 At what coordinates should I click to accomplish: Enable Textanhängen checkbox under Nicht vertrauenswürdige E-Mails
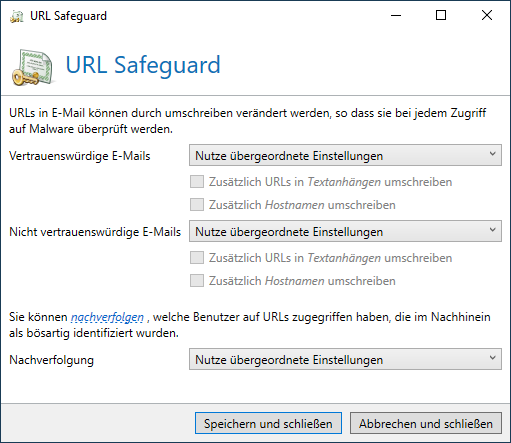click(197, 258)
